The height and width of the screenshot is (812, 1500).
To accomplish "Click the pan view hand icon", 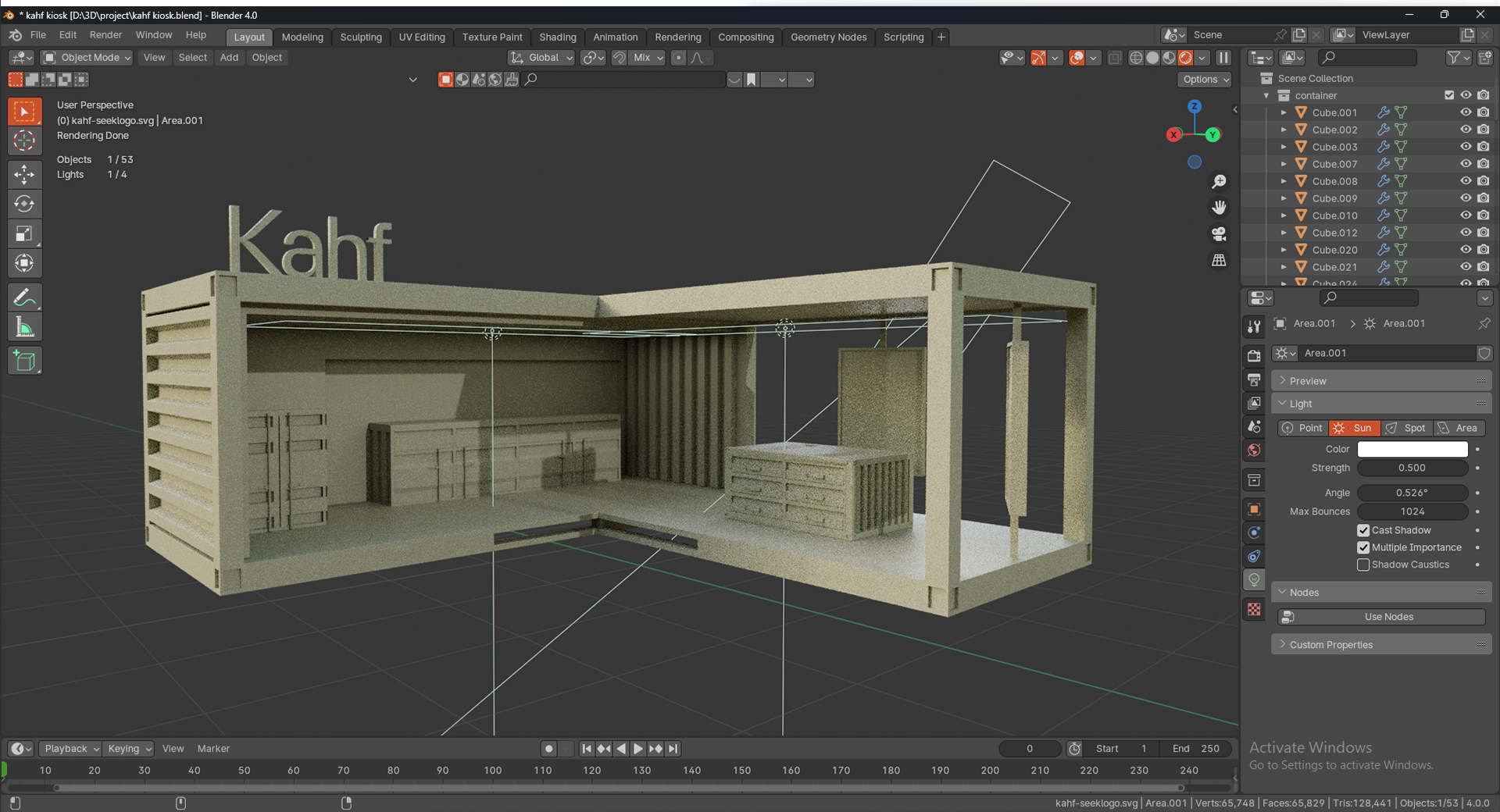I will pyautogui.click(x=1219, y=208).
